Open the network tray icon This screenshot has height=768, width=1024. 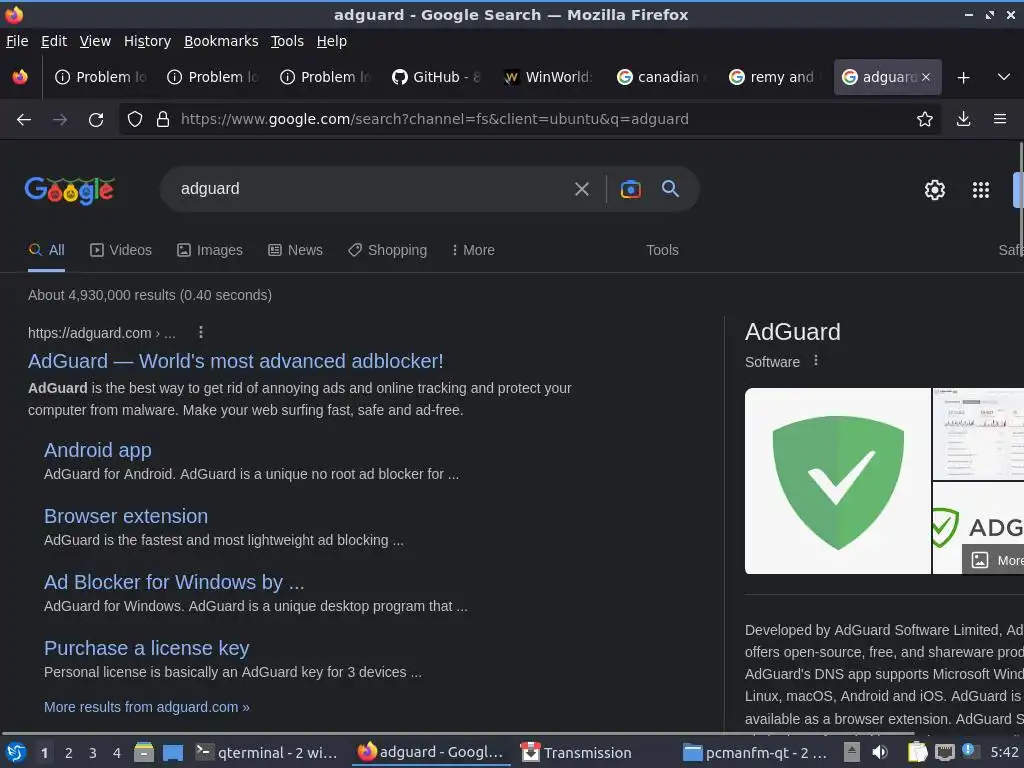[944, 752]
